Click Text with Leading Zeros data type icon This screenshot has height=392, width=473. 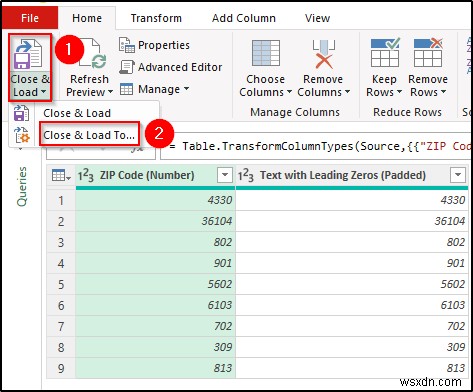[x=246, y=175]
